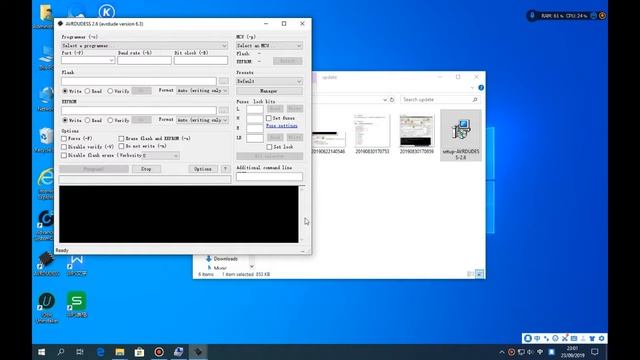Enable the Set lock checkbox
The width and height of the screenshot is (640, 360).
click(x=269, y=147)
